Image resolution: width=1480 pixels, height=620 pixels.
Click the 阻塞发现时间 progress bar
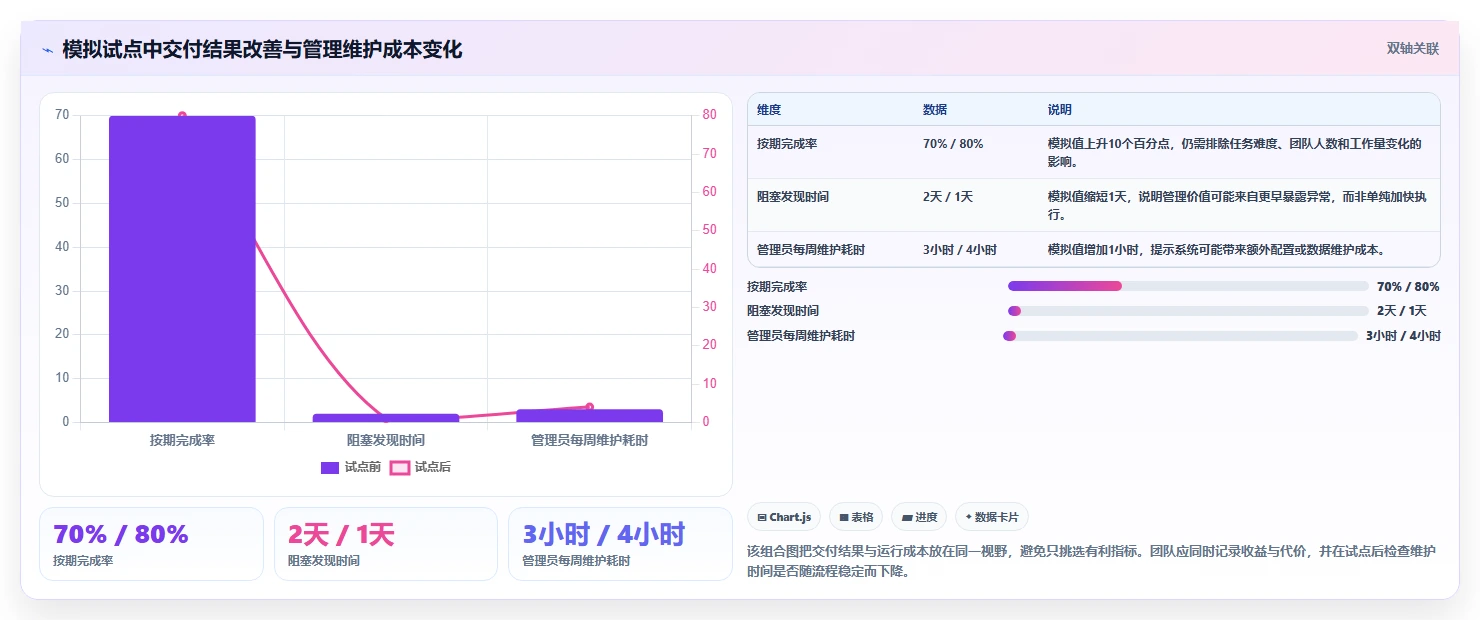[1188, 311]
